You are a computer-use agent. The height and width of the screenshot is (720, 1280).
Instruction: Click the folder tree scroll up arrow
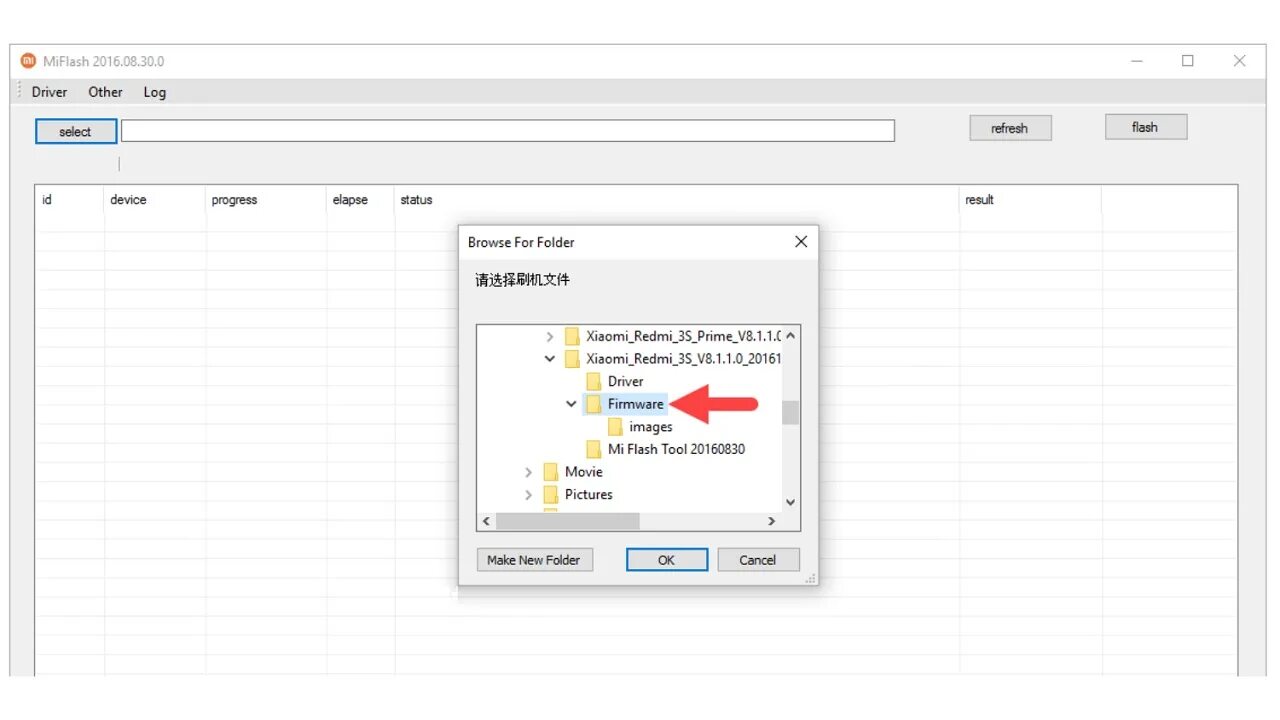pos(790,336)
